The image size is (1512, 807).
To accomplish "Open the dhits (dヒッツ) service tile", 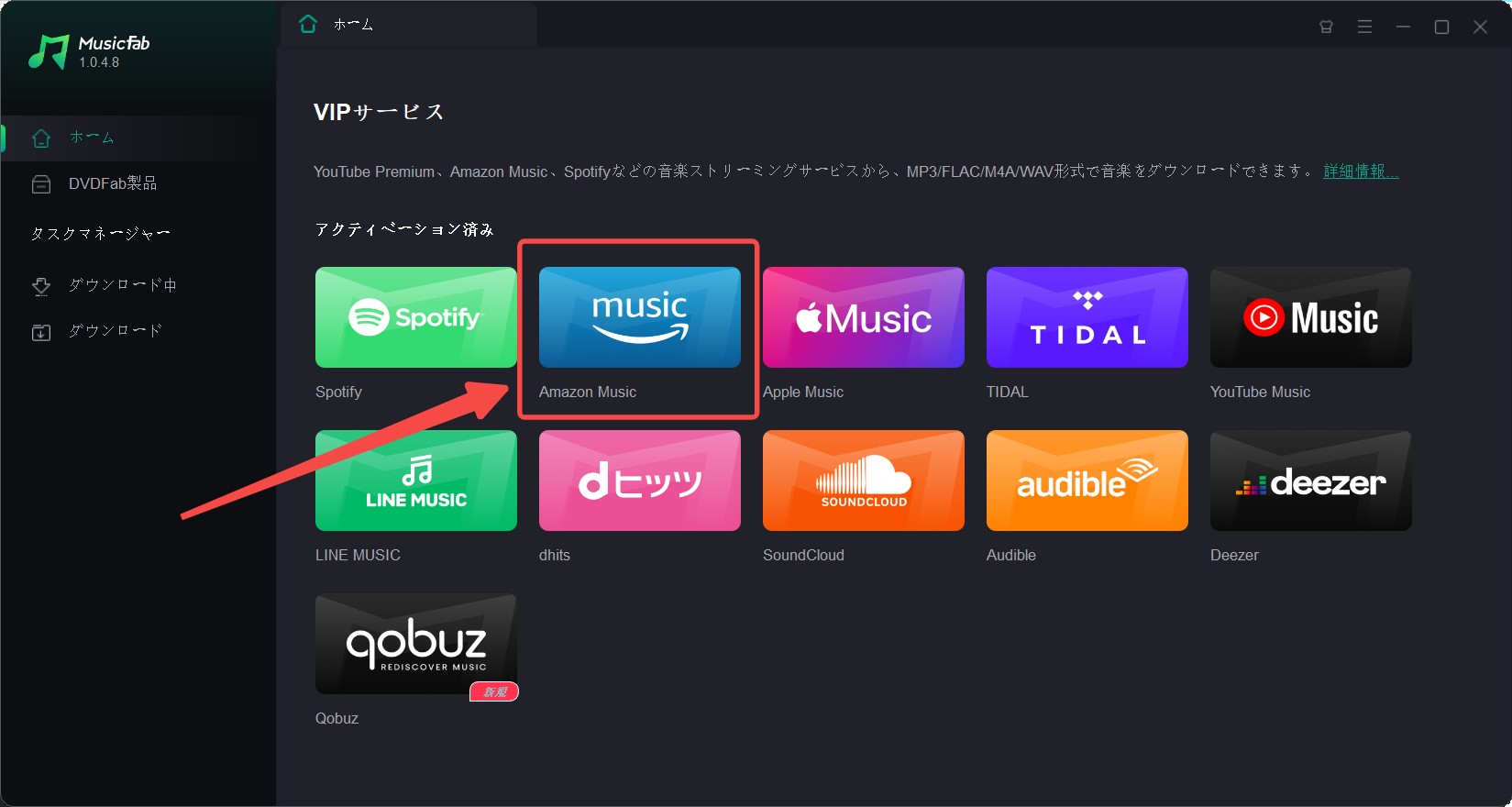I will pos(640,481).
